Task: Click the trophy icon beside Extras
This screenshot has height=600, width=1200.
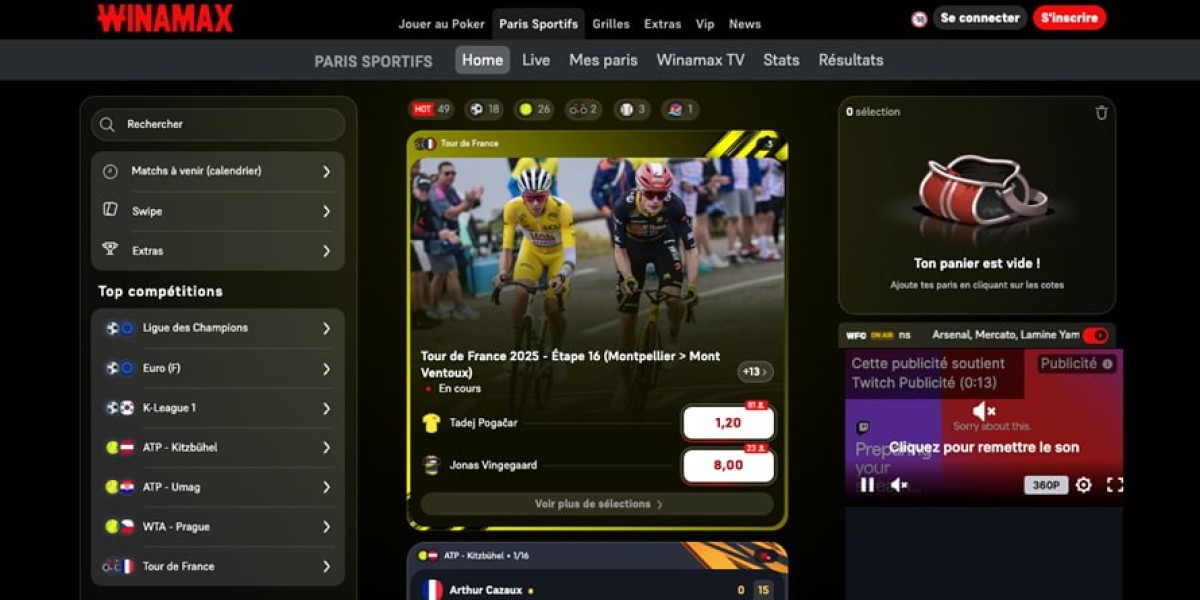Action: pyautogui.click(x=111, y=250)
